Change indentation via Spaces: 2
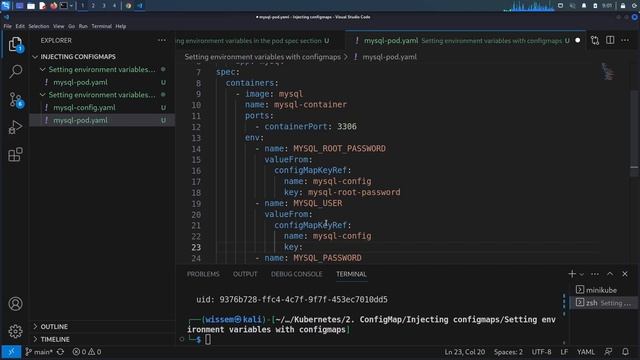This screenshot has height=360, width=640. pos(508,352)
